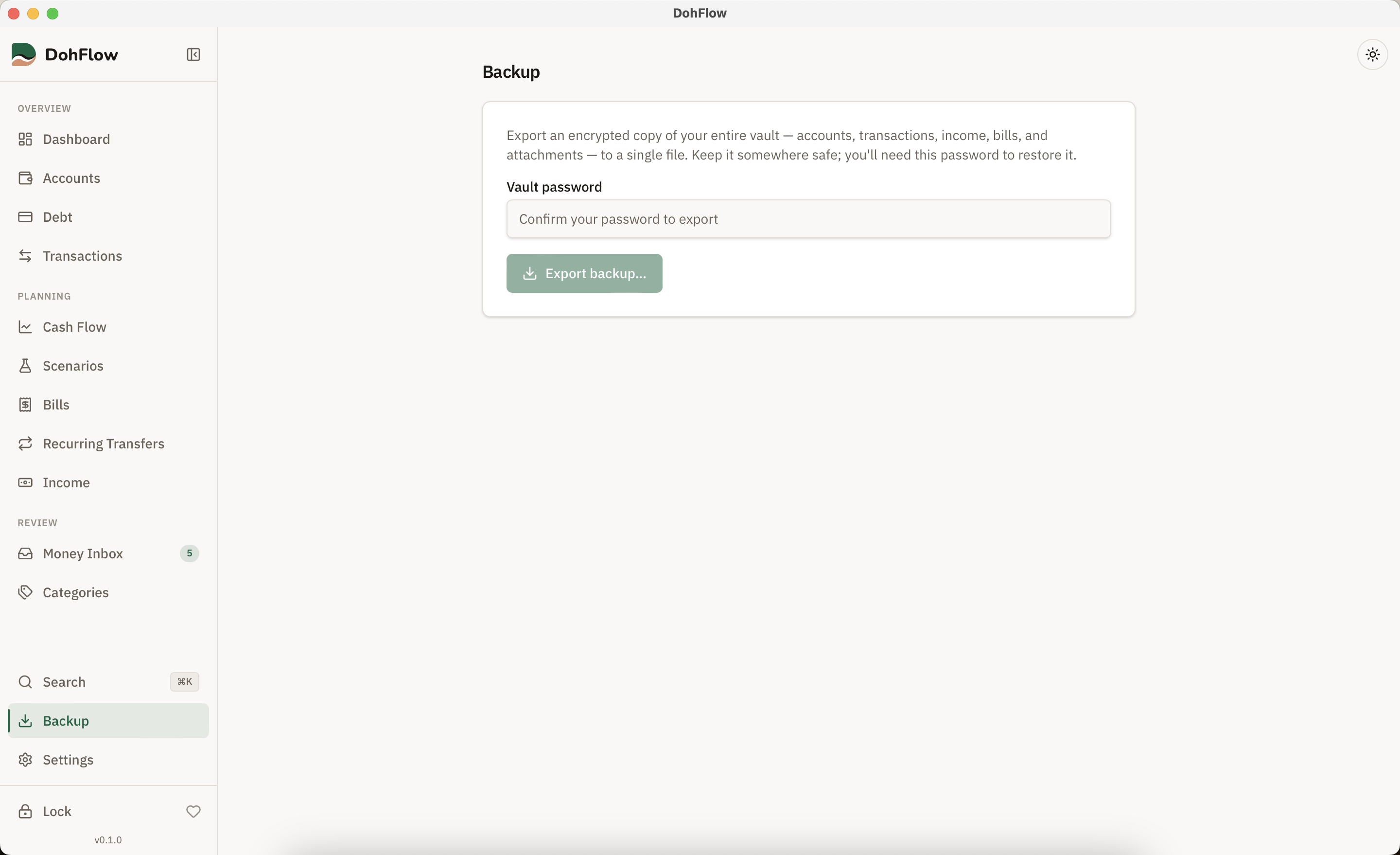1400x855 pixels.
Task: Click the heart icon beside Lock
Action: tap(193, 811)
